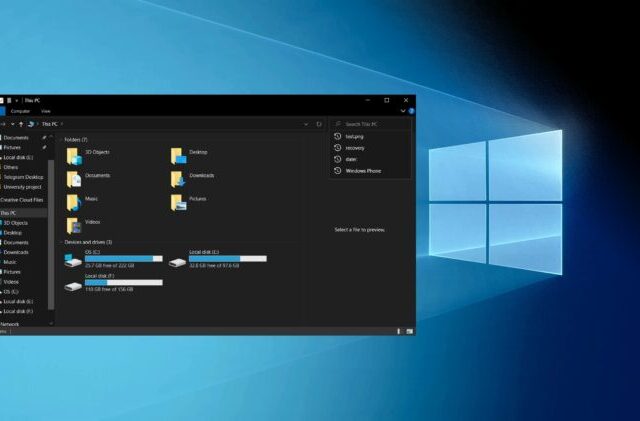
Task: Select 'recovery' from search history suggestions
Action: click(x=356, y=148)
